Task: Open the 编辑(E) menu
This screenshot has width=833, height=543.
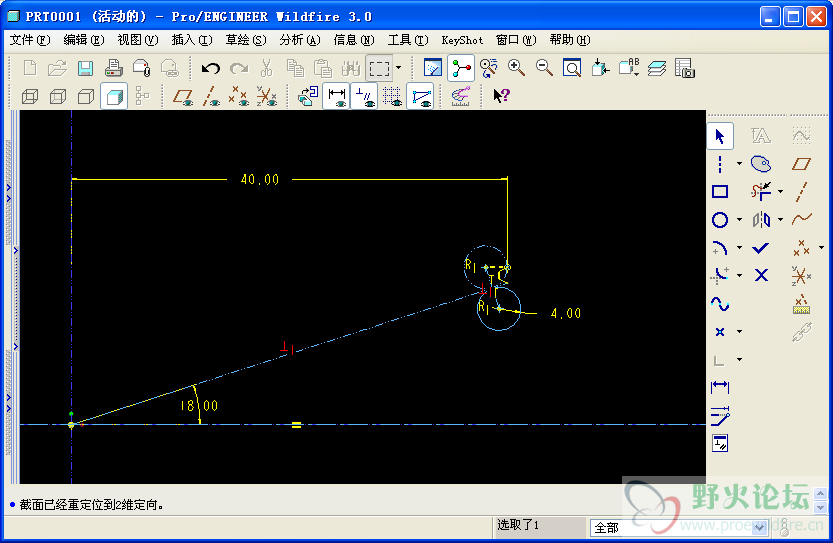Action: (x=83, y=40)
